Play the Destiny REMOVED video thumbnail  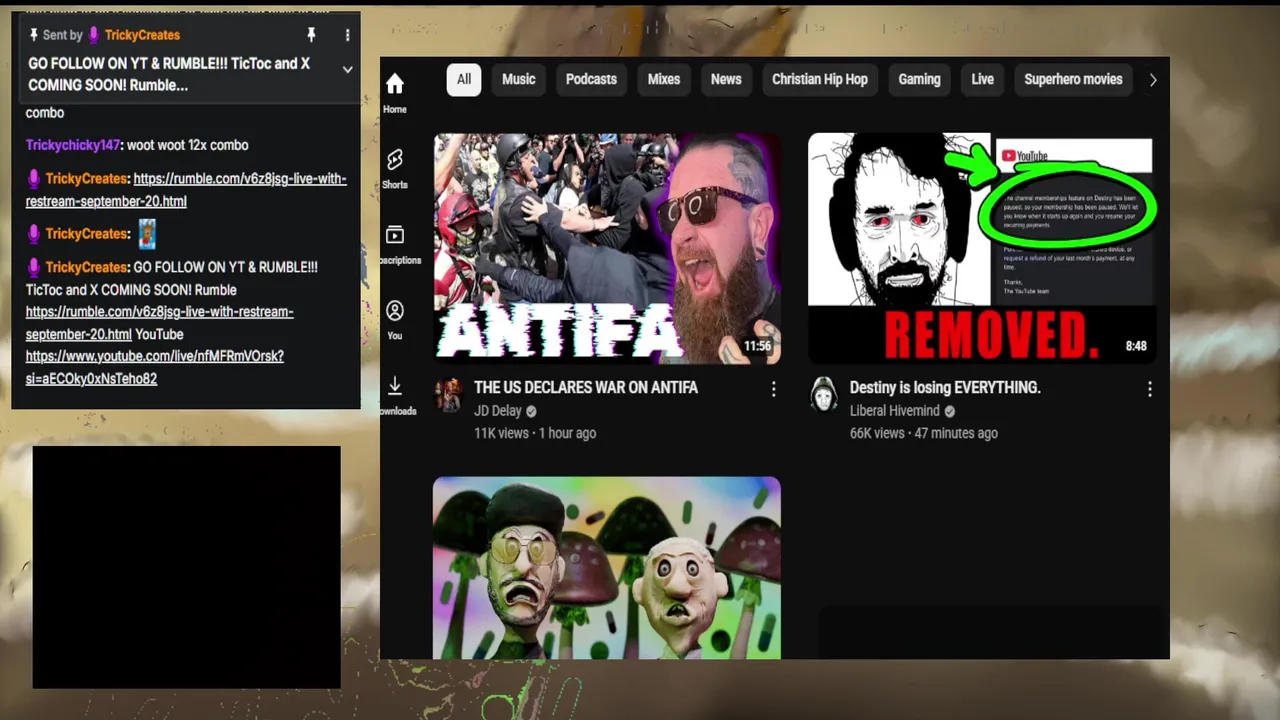982,248
